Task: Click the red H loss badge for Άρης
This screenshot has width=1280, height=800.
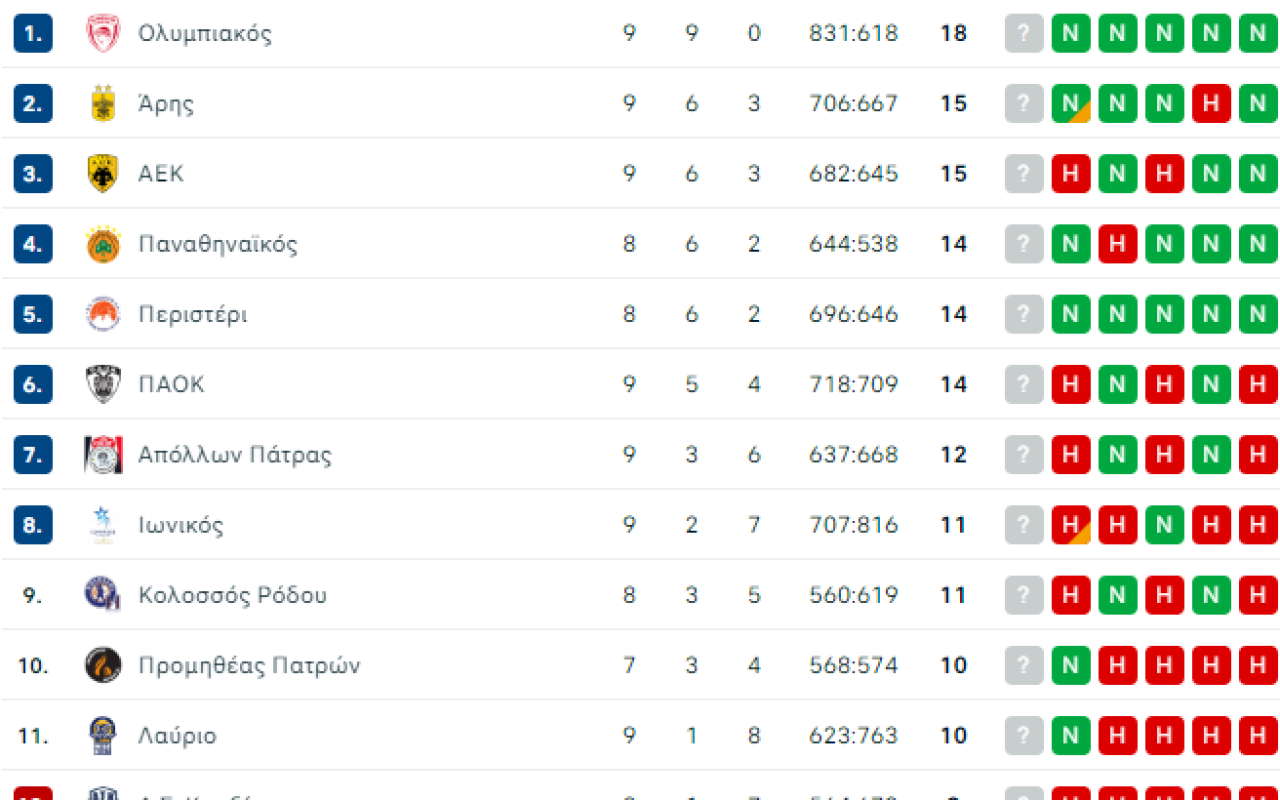Action: pyautogui.click(x=1211, y=103)
